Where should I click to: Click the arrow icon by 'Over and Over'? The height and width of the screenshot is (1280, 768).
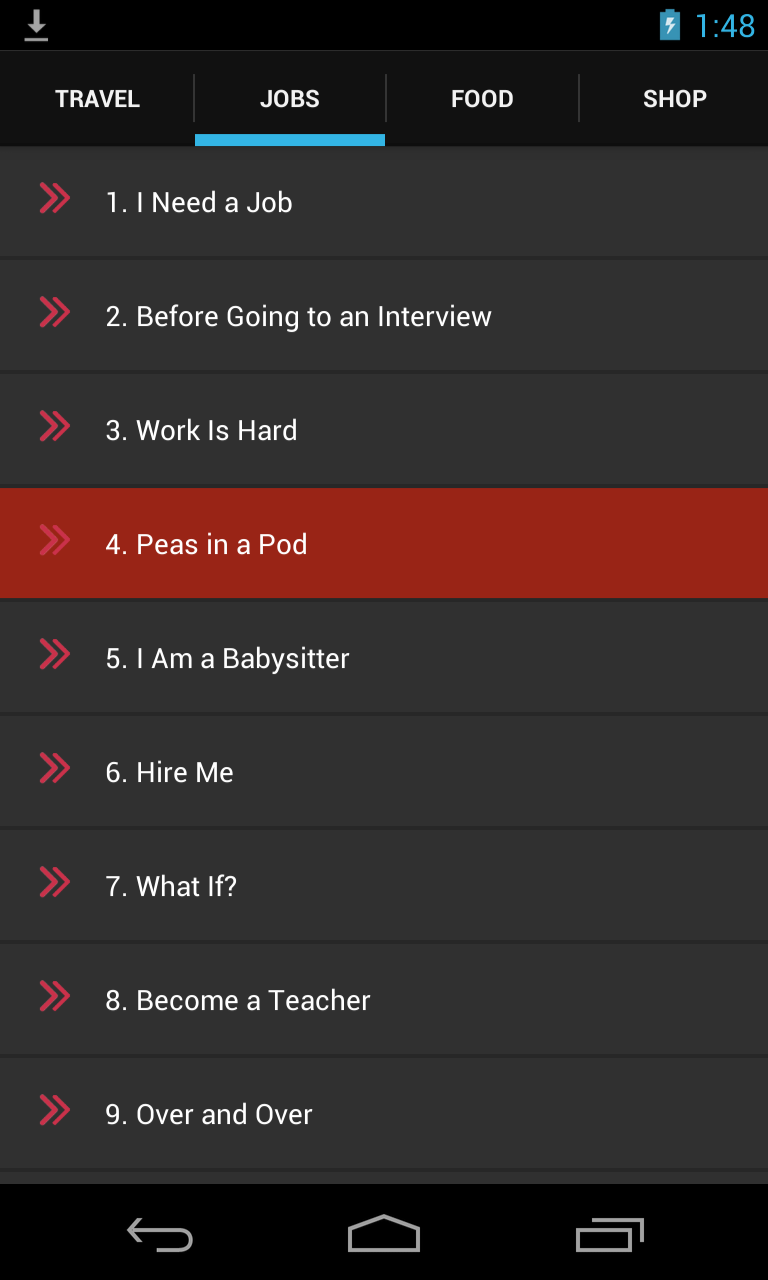click(54, 1111)
